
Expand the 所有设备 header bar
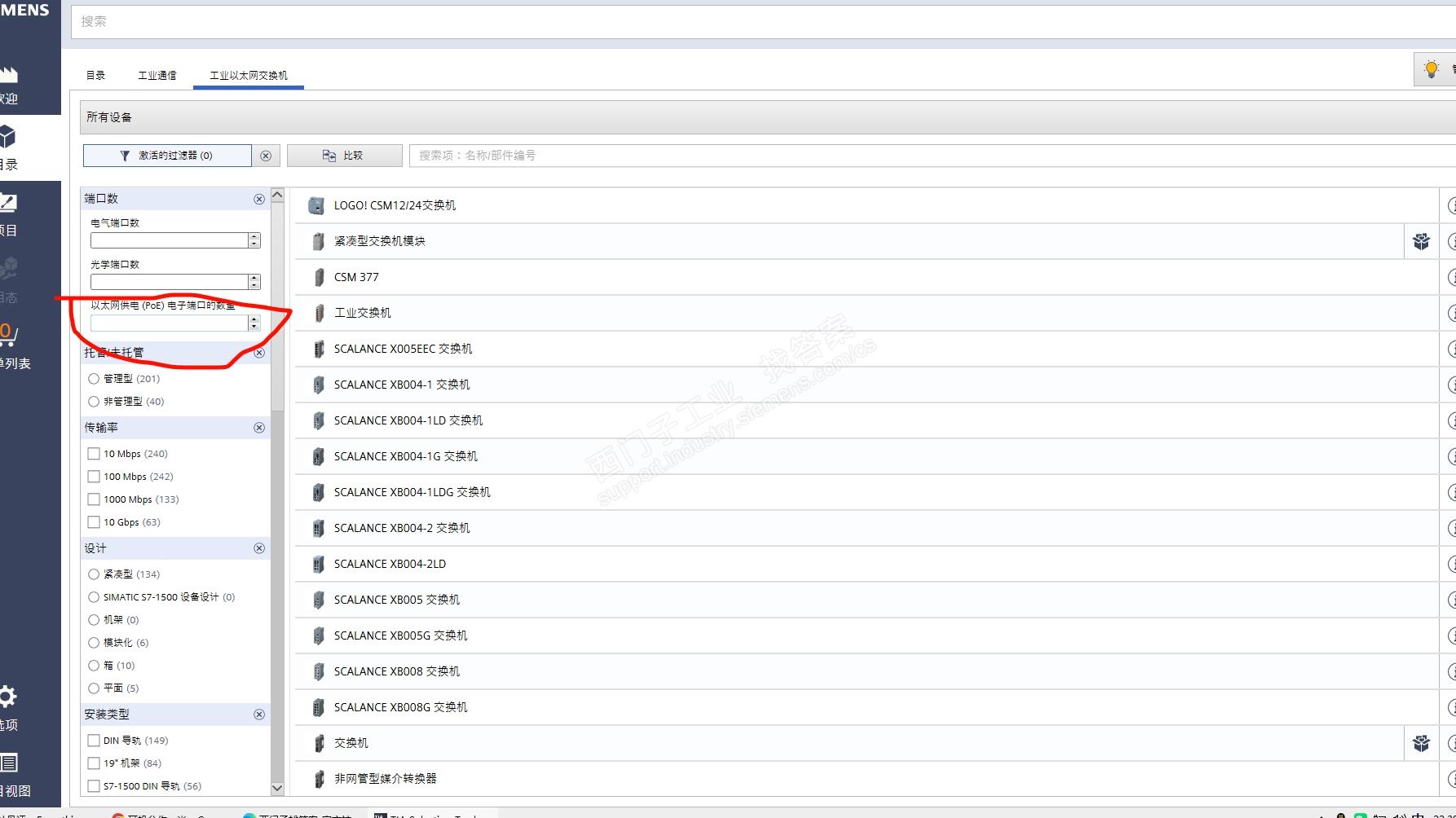(768, 117)
